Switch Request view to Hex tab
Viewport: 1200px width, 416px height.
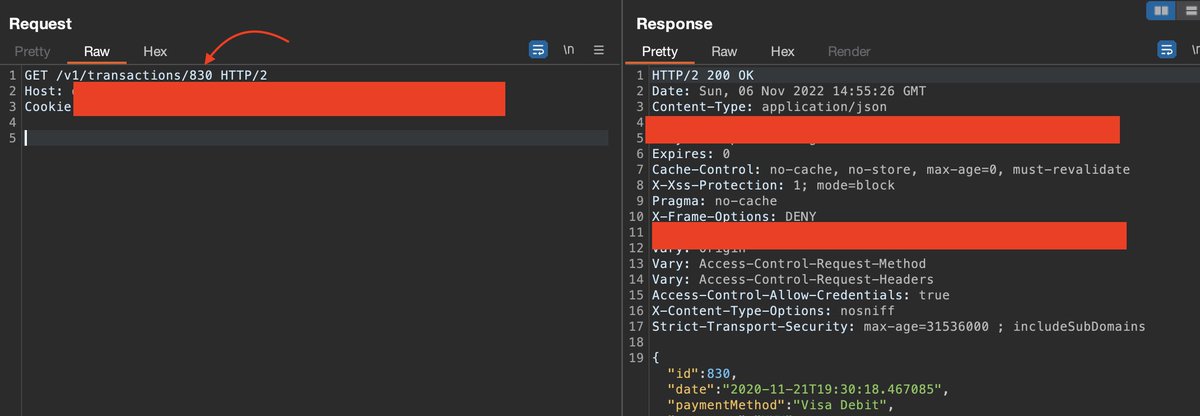coord(155,51)
